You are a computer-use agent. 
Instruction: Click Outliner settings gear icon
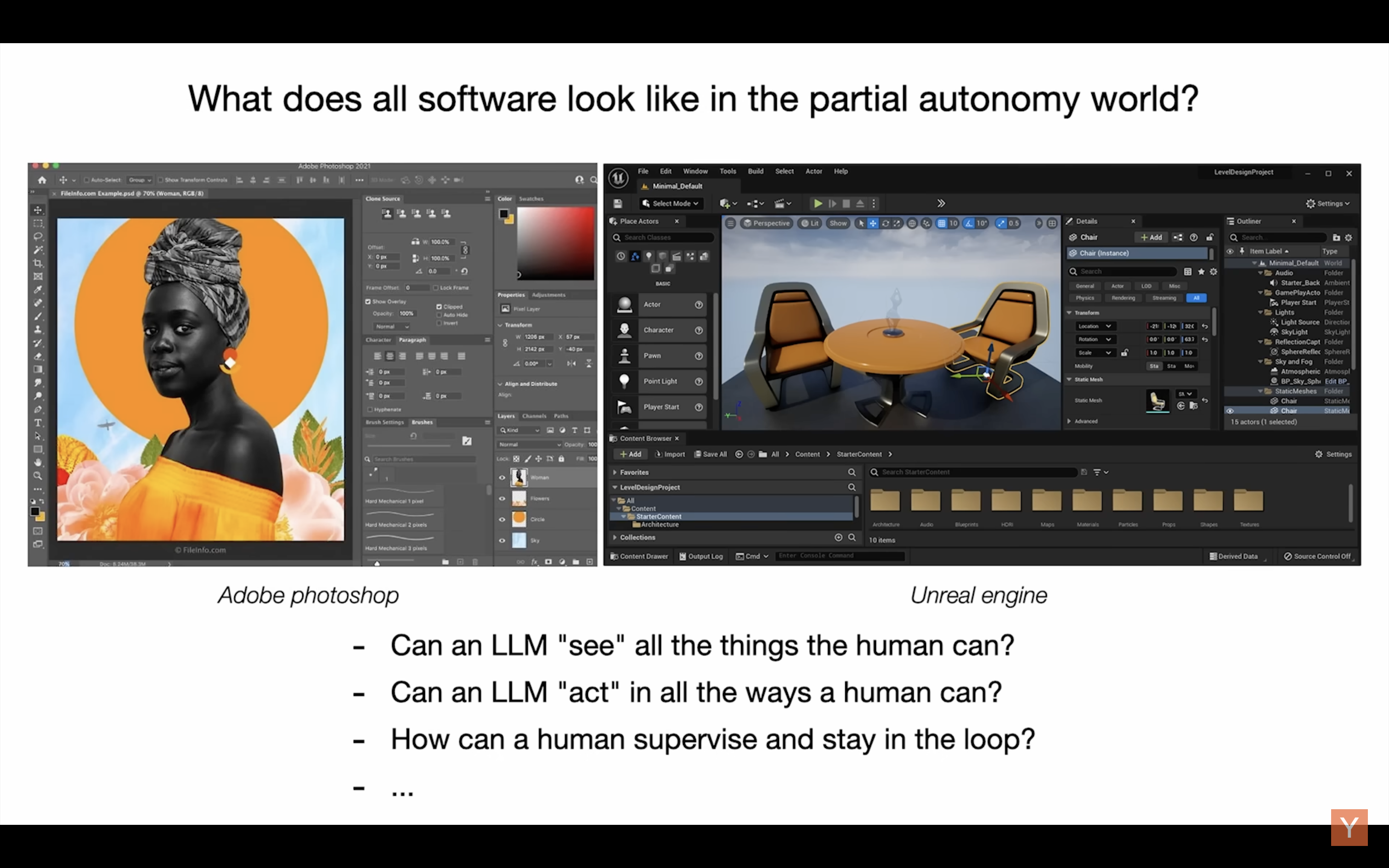[x=1348, y=238]
